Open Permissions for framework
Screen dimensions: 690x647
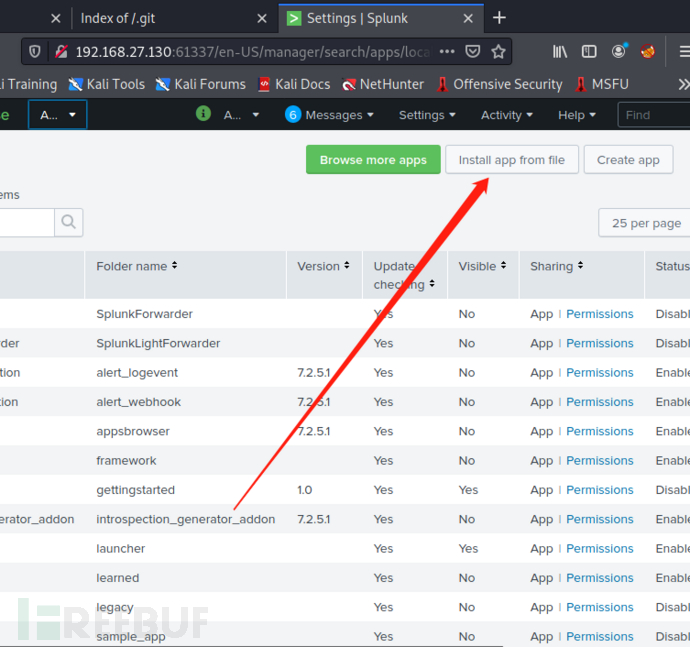coord(599,461)
